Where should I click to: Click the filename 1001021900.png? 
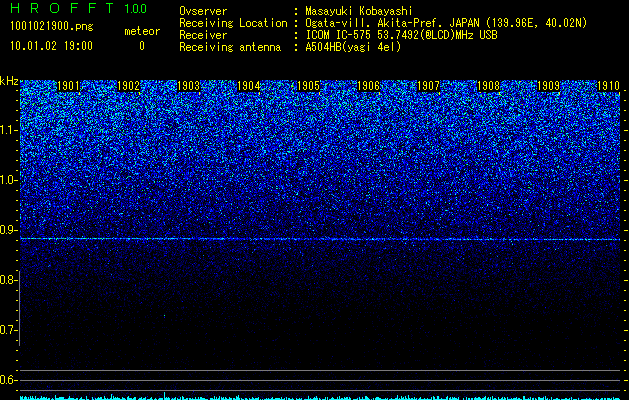click(51, 27)
